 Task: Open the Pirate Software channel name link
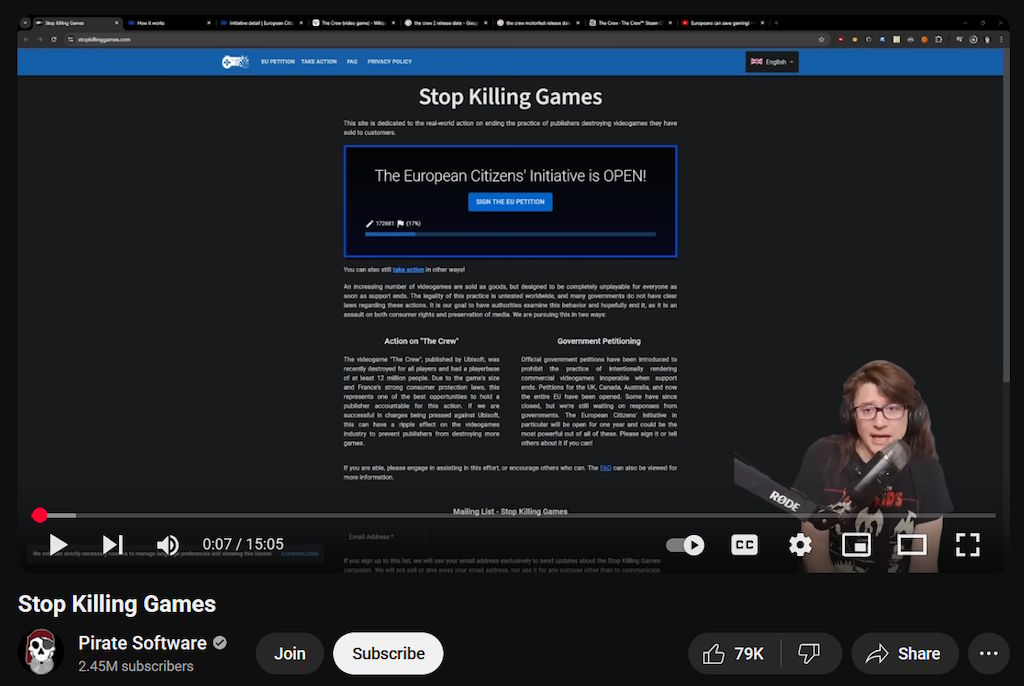(x=142, y=643)
